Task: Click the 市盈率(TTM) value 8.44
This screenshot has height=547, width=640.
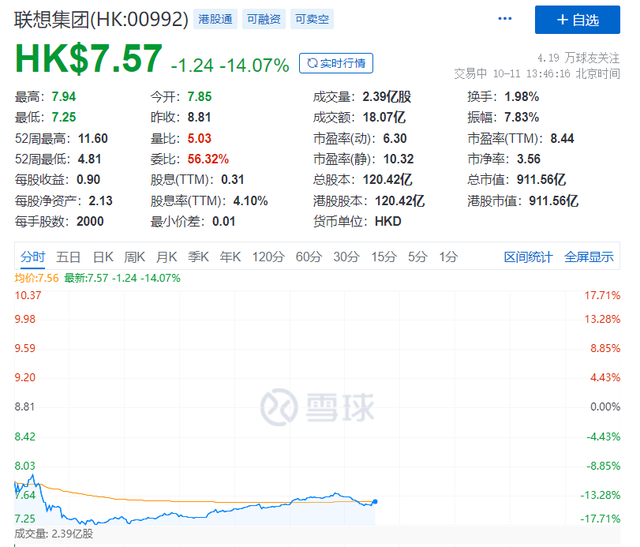Action: click(562, 138)
